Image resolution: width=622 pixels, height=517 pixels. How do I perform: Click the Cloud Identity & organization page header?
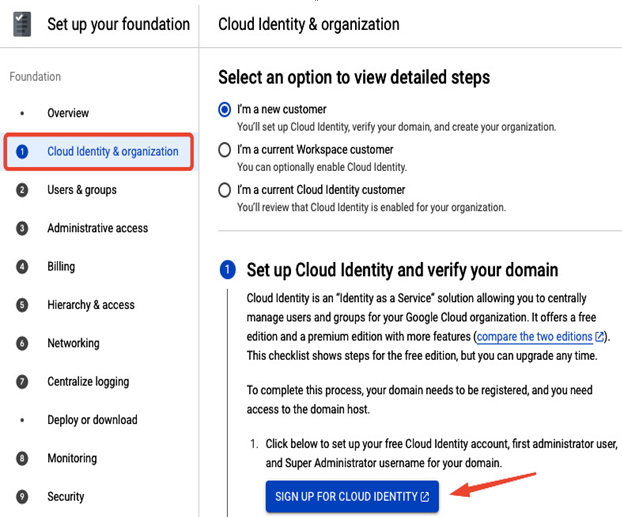coord(309,25)
